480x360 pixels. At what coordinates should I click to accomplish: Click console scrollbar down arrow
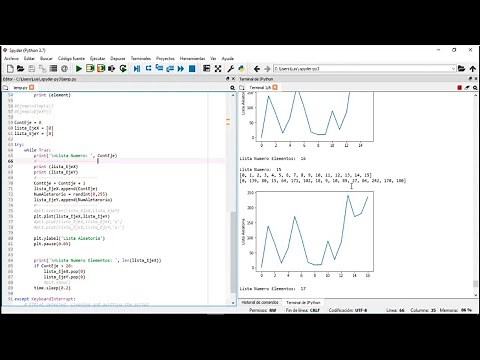pyautogui.click(x=476, y=295)
